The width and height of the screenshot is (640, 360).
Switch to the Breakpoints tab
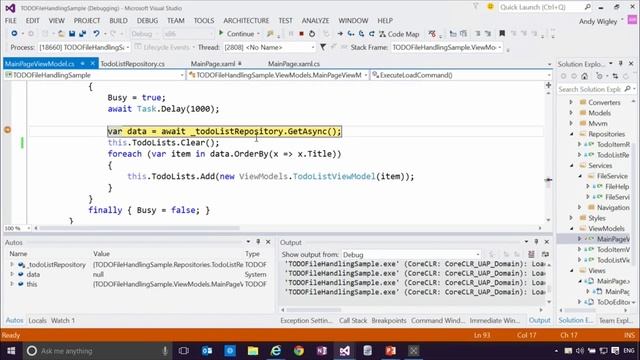[389, 320]
